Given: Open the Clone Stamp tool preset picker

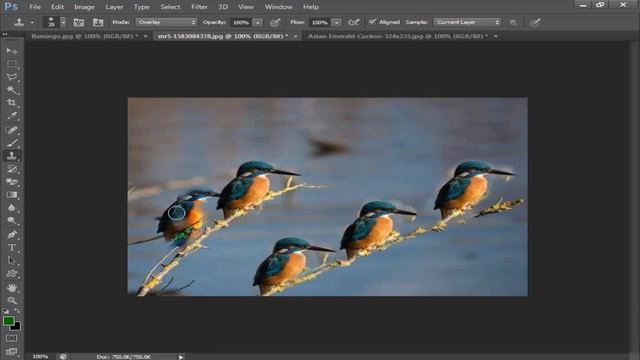Looking at the screenshot, I should pos(23,22).
